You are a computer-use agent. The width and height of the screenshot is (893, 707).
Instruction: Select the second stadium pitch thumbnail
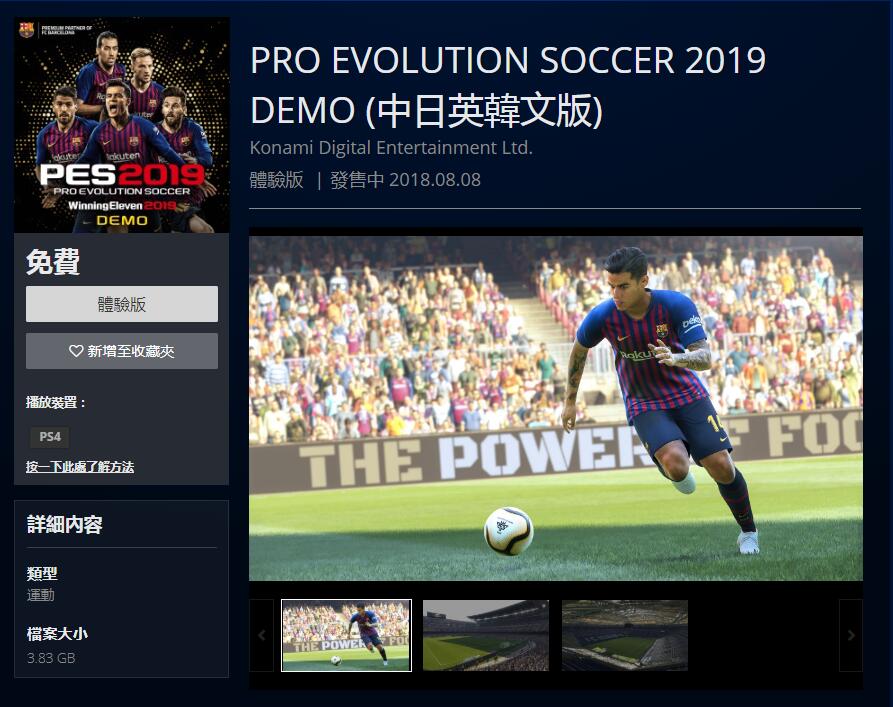point(486,635)
